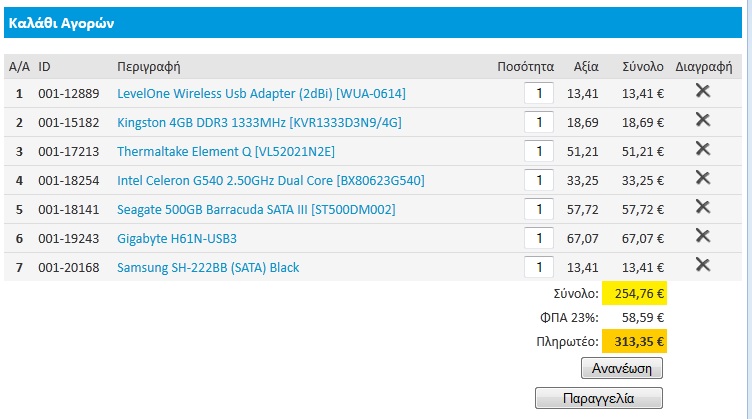This screenshot has width=752, height=419.
Task: Focus quantity field for Thermaltake Element Q
Action: point(539,151)
